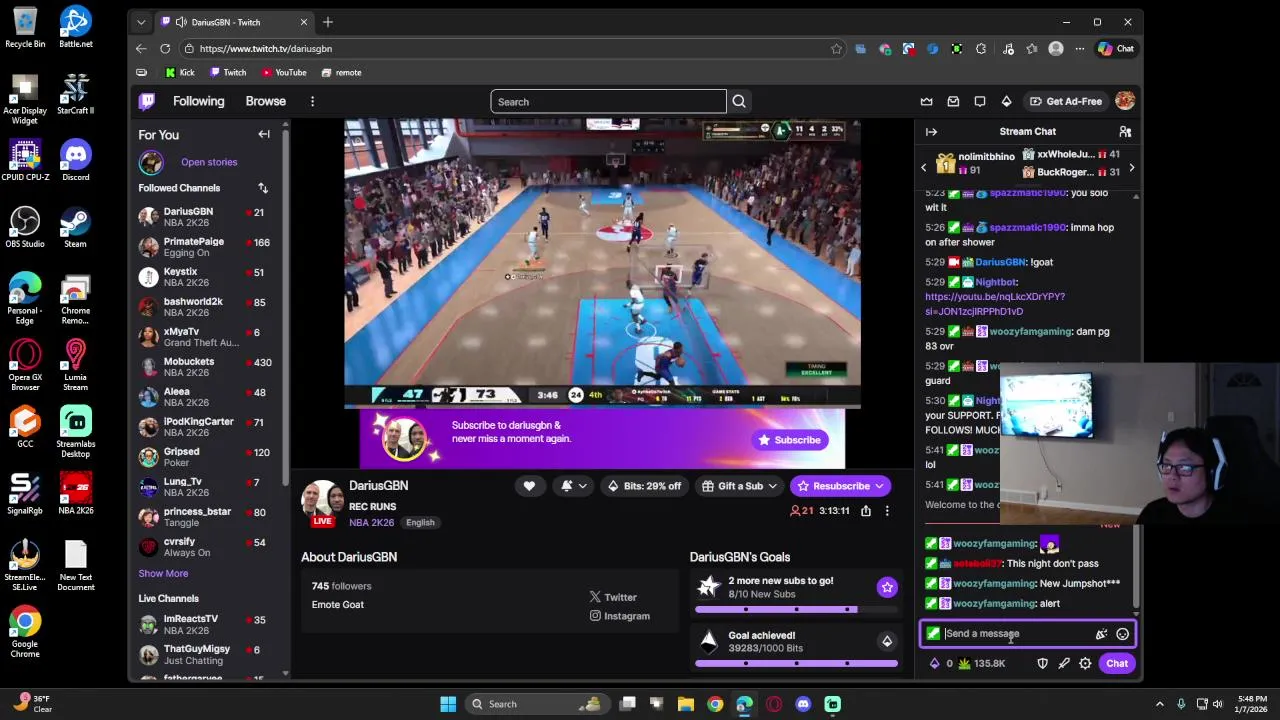Screen dimensions: 1280x720
Task: Open the remote bookmark
Action: click(x=341, y=72)
